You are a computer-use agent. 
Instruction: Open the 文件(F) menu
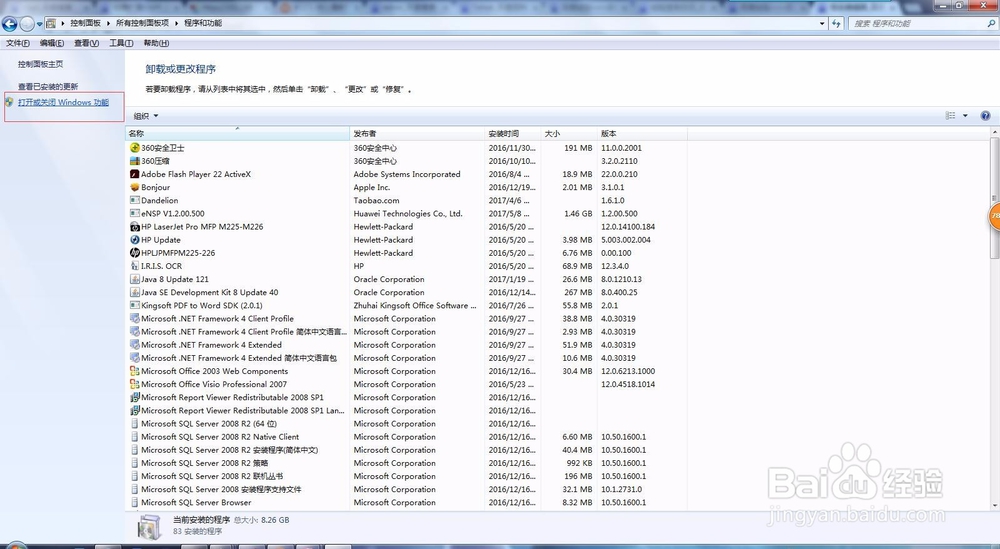point(17,43)
